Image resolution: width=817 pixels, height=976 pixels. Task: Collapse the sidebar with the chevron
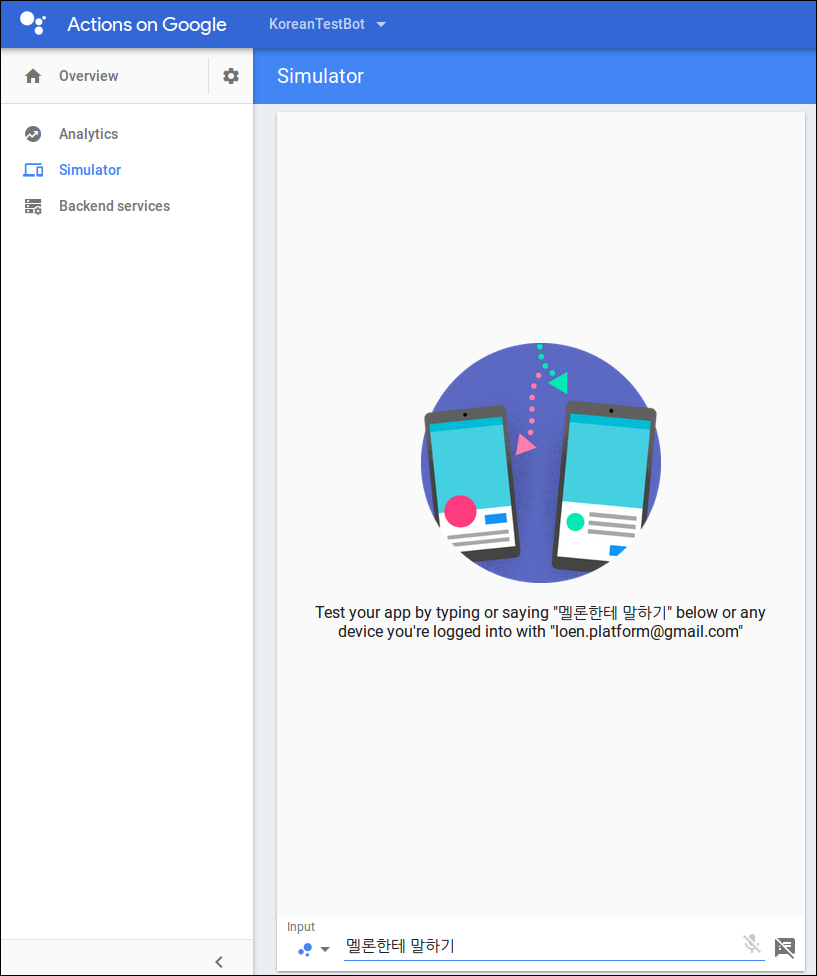tap(219, 962)
